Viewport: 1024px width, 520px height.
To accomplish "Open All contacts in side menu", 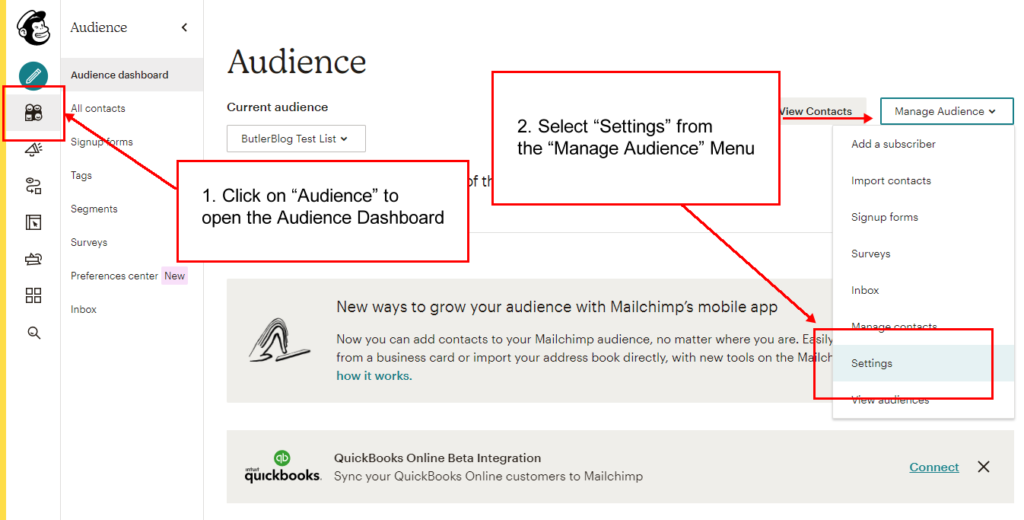I will coord(98,108).
